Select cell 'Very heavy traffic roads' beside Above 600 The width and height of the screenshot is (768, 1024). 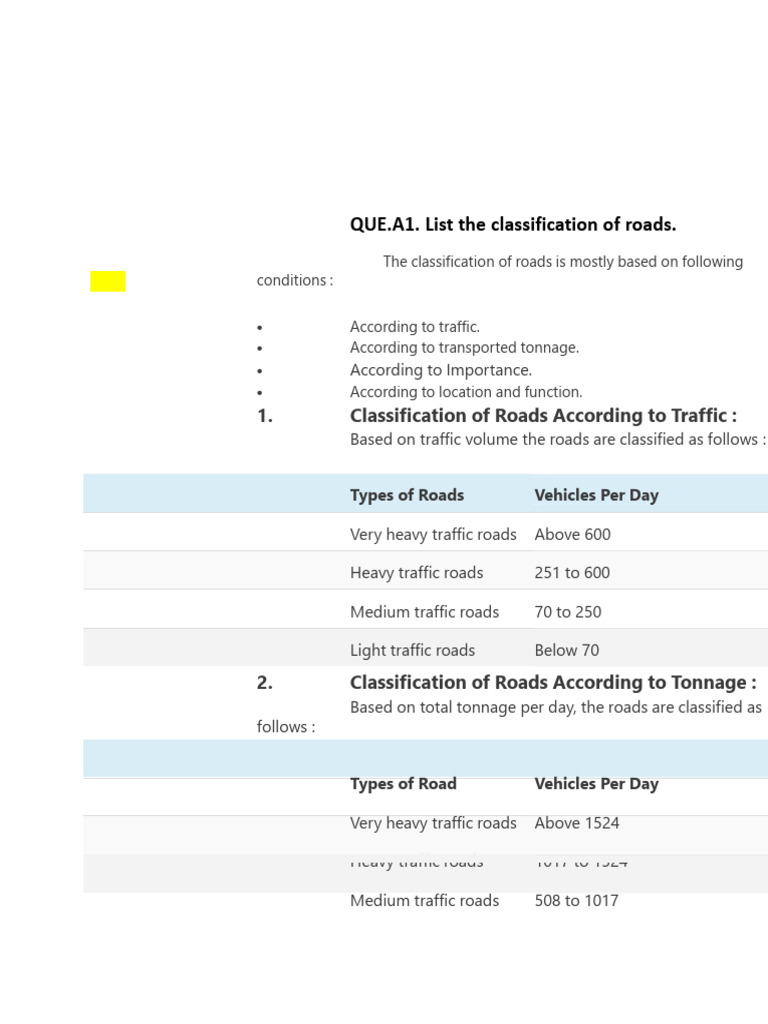coord(433,534)
